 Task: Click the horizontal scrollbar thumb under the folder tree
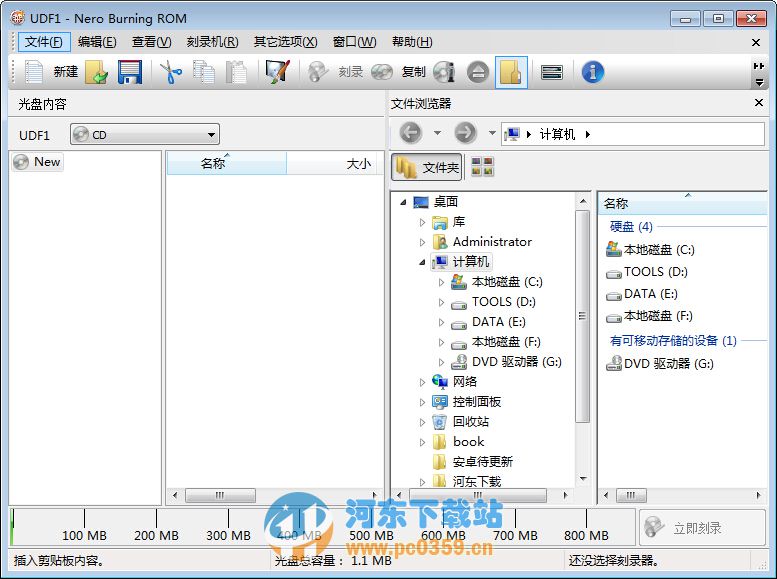[x=478, y=495]
